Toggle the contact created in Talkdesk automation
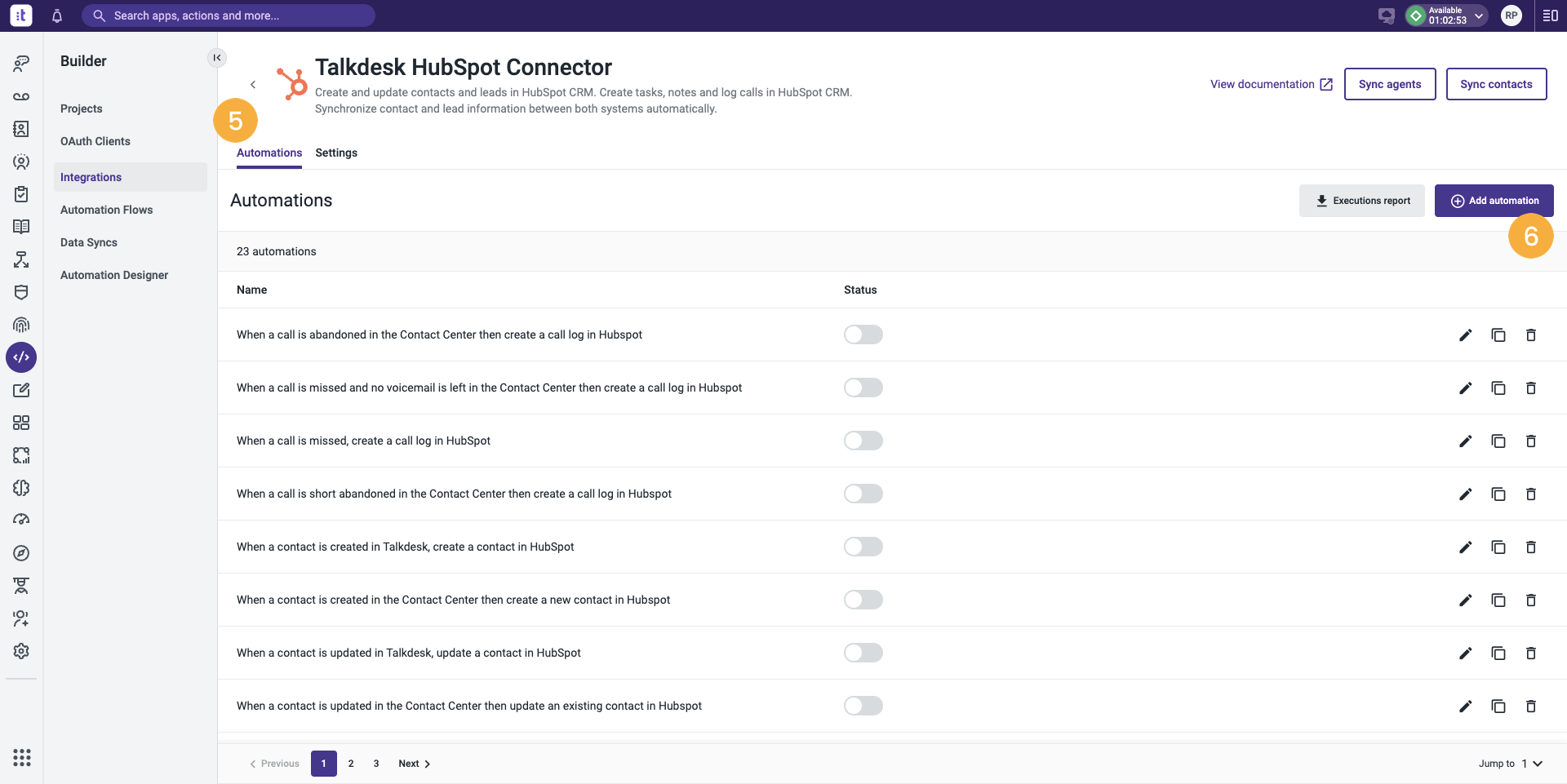The width and height of the screenshot is (1567, 784). (x=863, y=547)
